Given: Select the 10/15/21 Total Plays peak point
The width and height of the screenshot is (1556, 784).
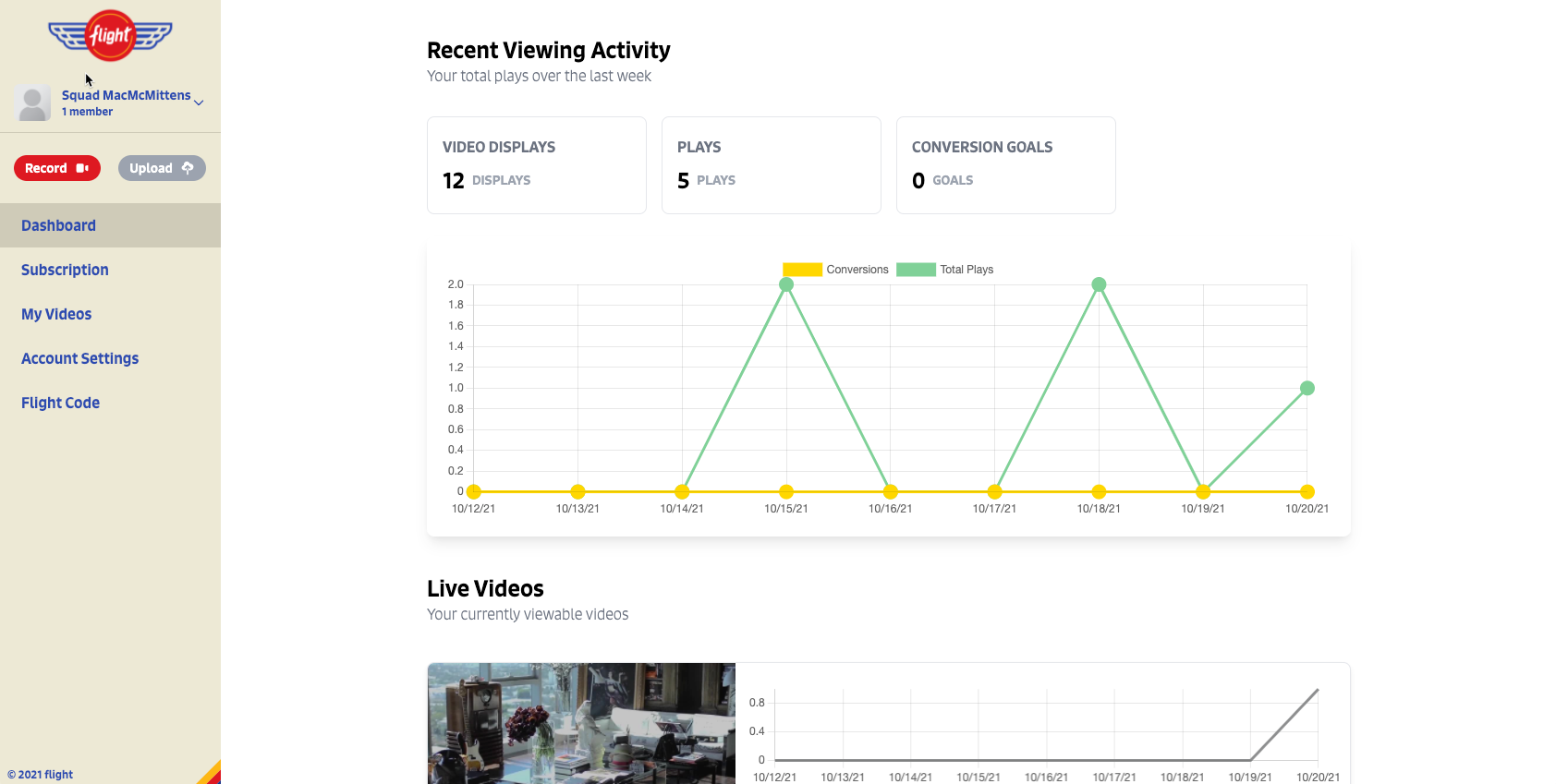Looking at the screenshot, I should (x=786, y=284).
